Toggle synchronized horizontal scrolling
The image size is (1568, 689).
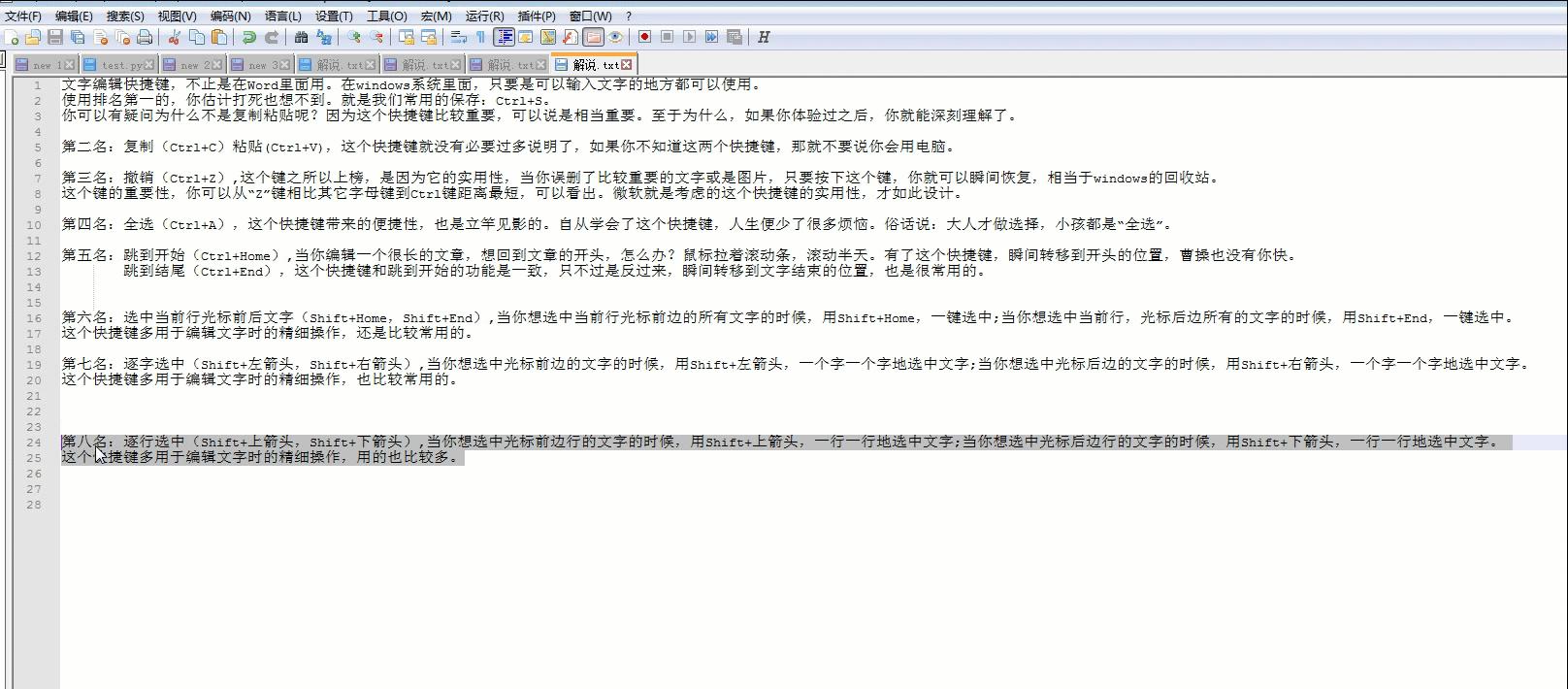click(x=429, y=37)
